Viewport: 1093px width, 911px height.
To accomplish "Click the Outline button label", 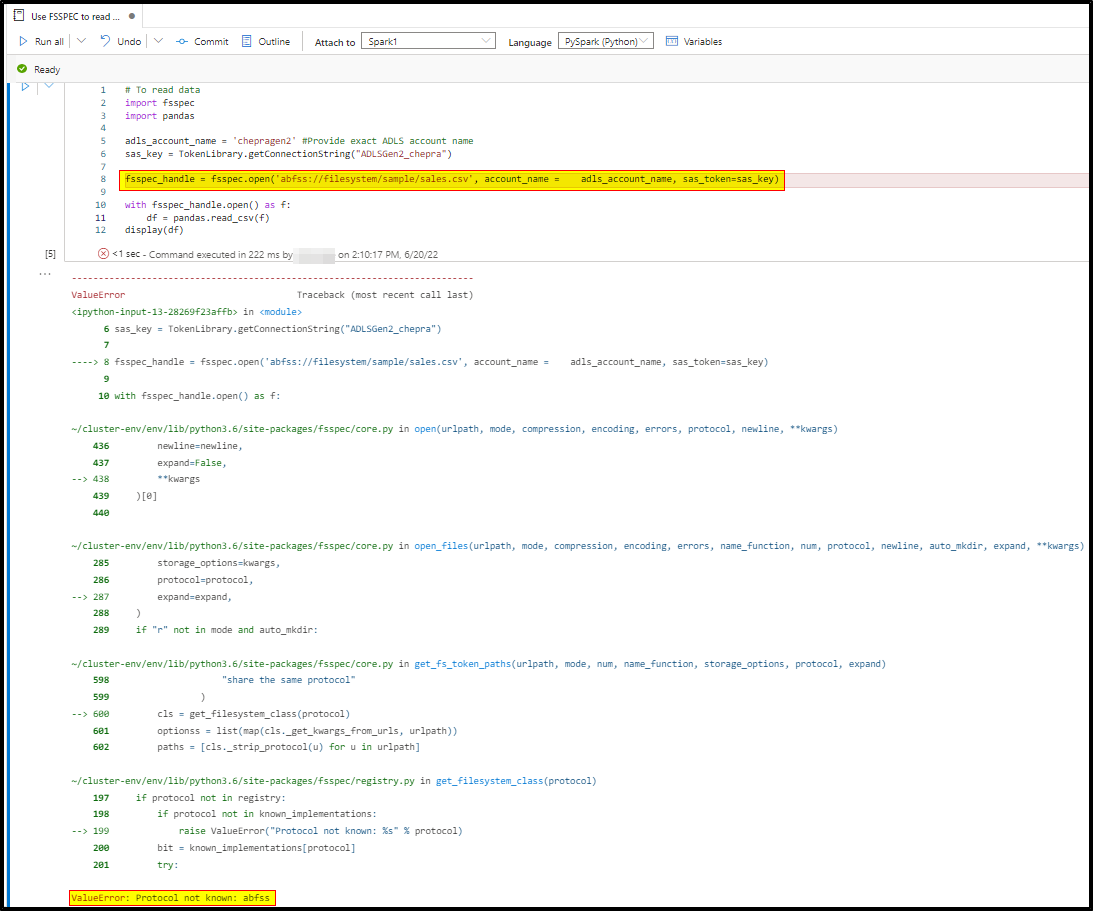I will pos(274,42).
